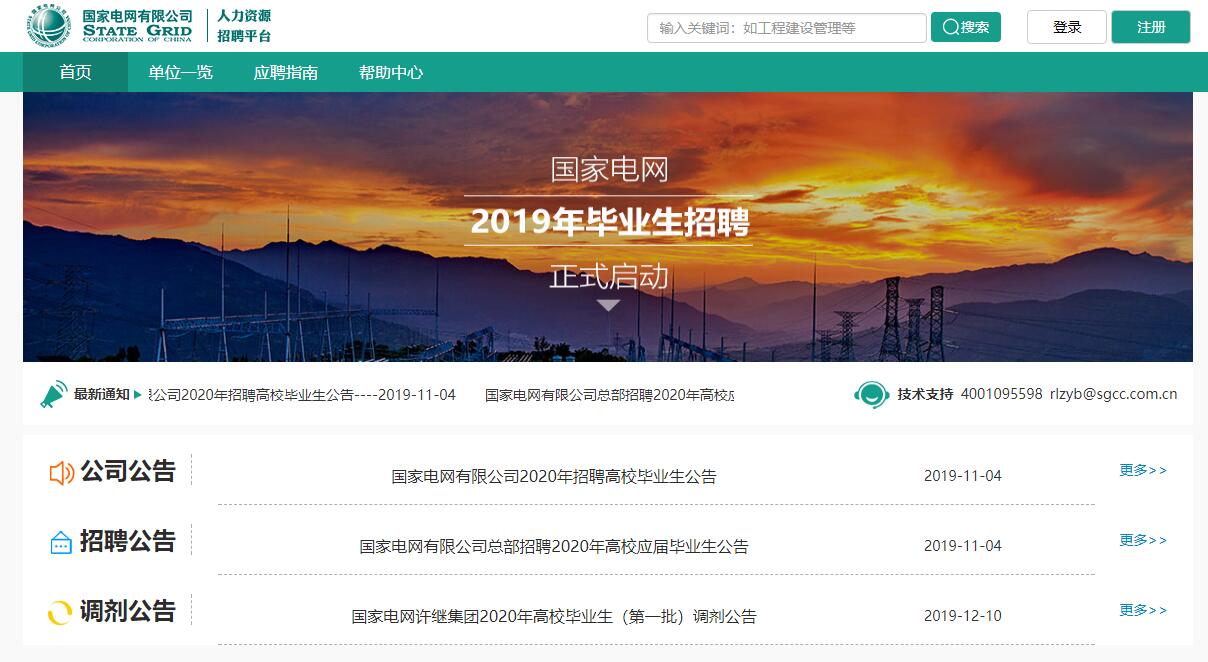Click the support phone number 4001095598
Viewport: 1208px width, 662px height.
point(1001,394)
